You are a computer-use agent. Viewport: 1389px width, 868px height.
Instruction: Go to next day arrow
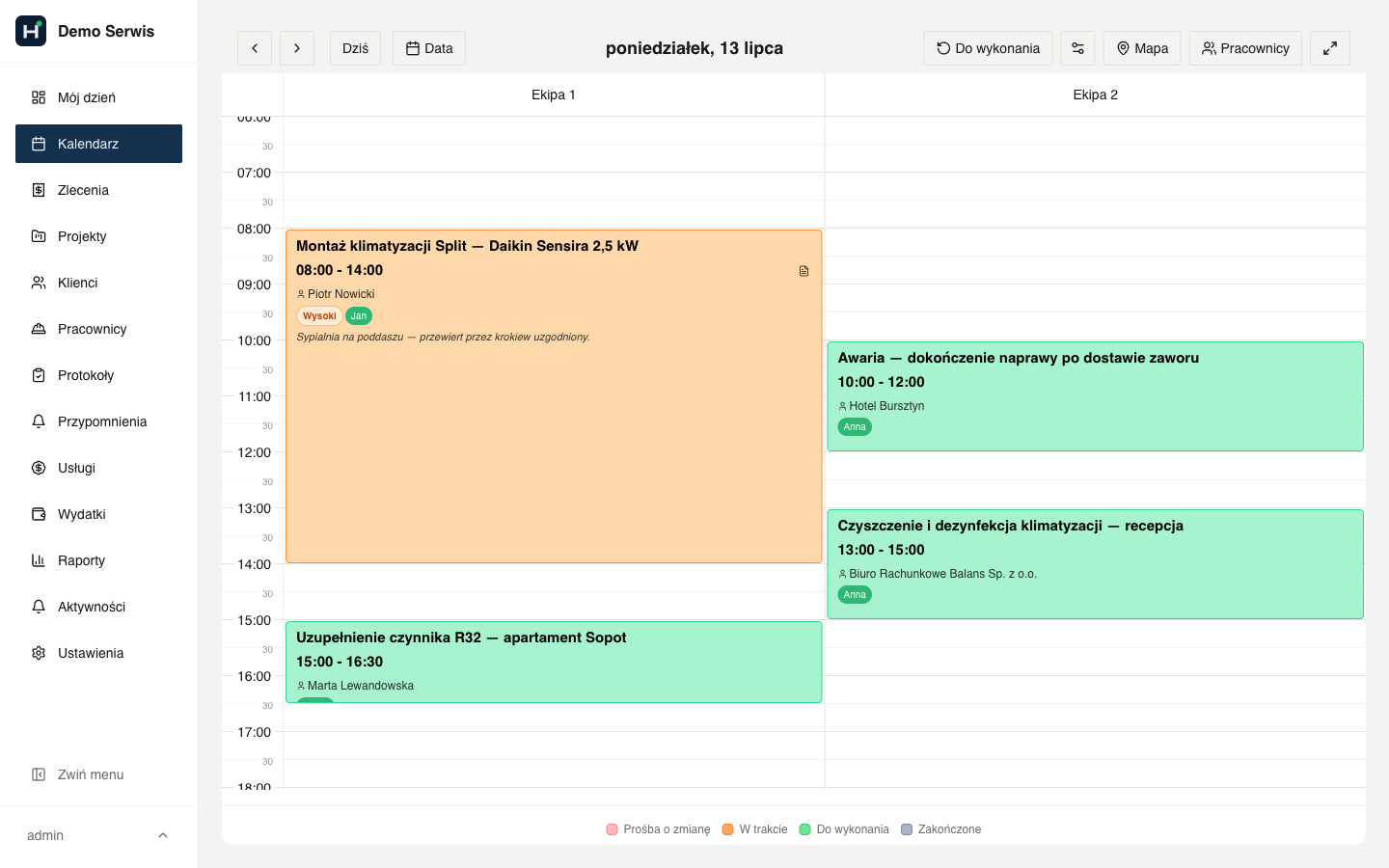pos(297,48)
